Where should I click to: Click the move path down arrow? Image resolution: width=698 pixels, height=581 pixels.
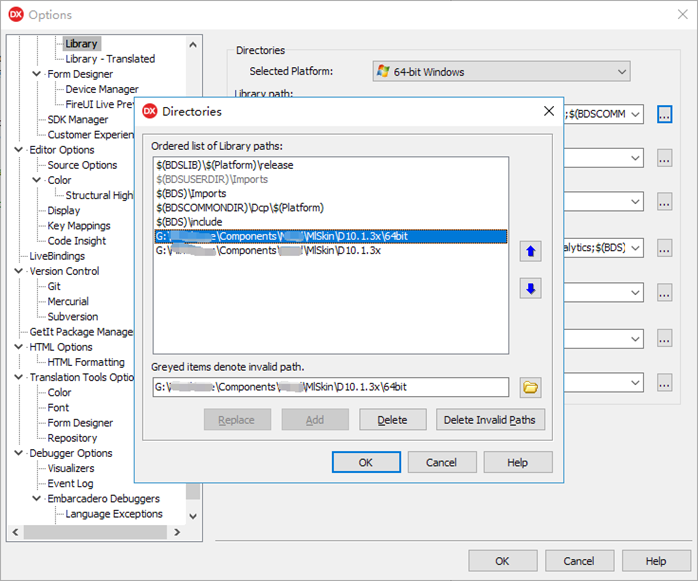(x=531, y=289)
